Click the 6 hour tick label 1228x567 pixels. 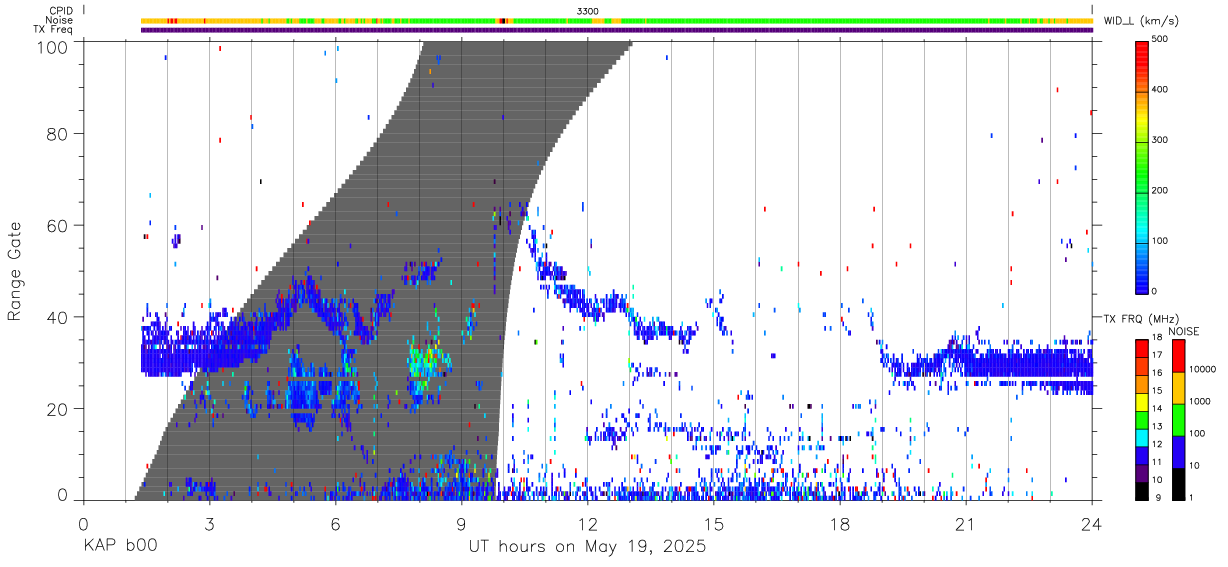click(x=335, y=524)
